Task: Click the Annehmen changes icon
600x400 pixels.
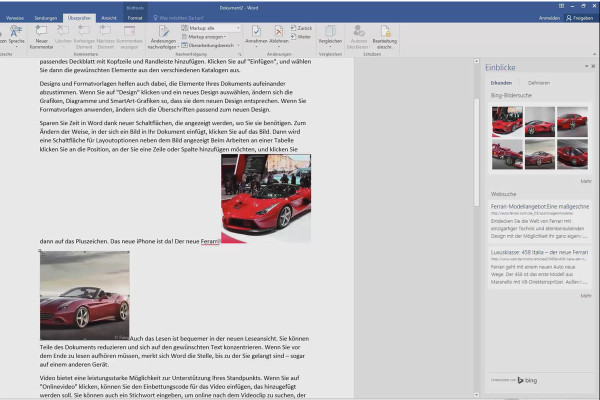Action: (256, 31)
